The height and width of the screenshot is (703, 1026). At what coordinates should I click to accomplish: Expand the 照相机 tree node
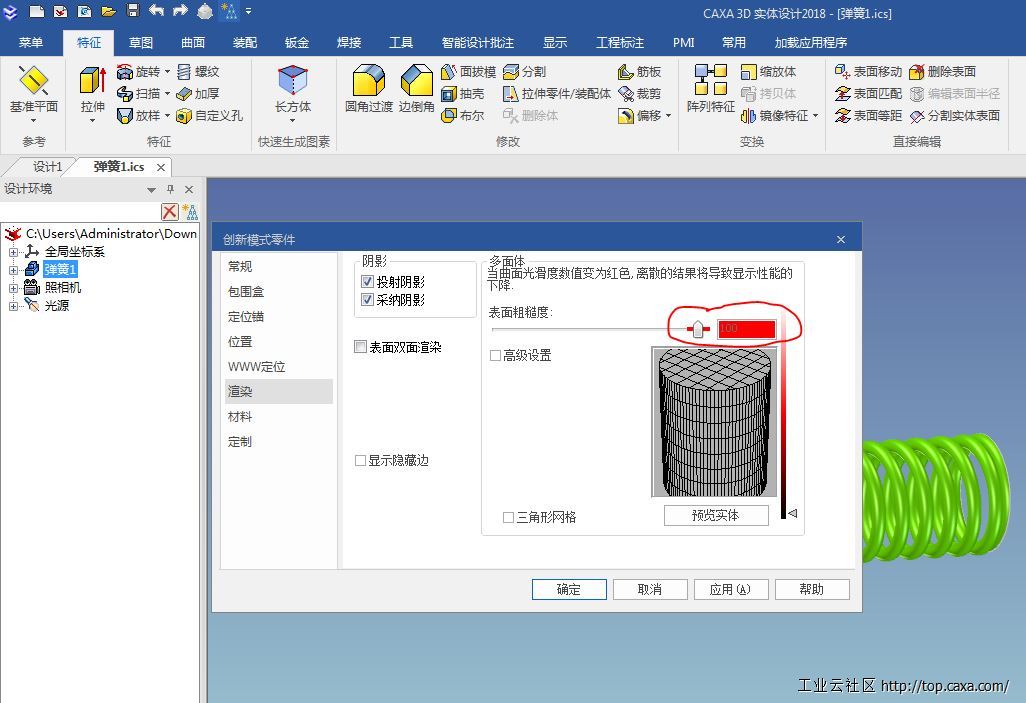click(x=13, y=288)
